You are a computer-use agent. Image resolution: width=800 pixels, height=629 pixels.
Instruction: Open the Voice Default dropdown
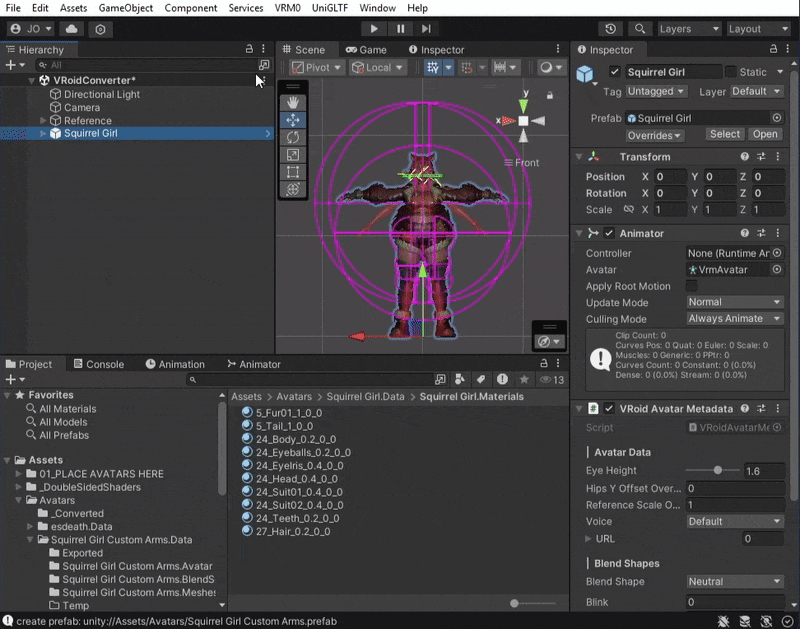click(735, 521)
